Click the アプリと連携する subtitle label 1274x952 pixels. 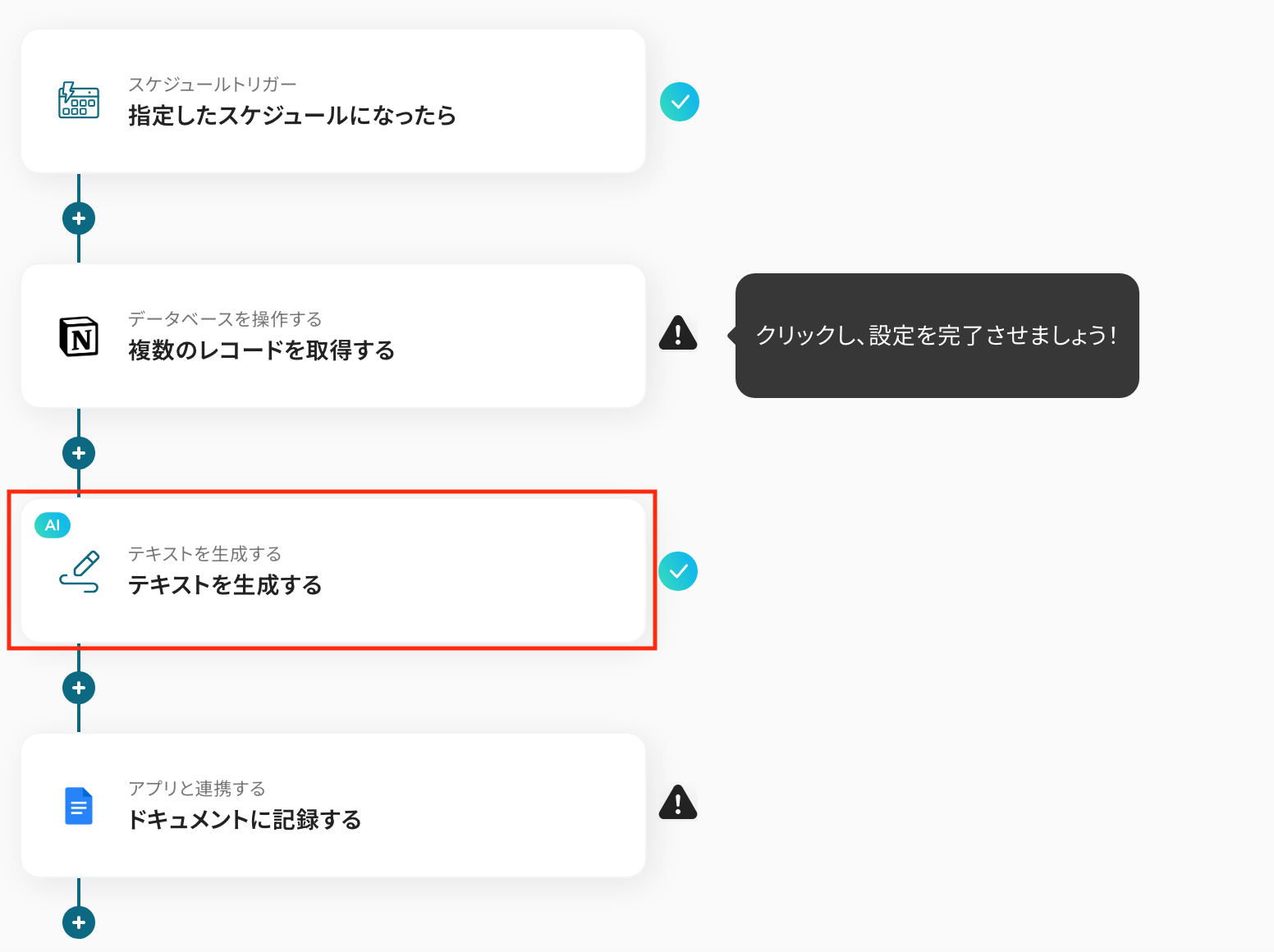(197, 789)
